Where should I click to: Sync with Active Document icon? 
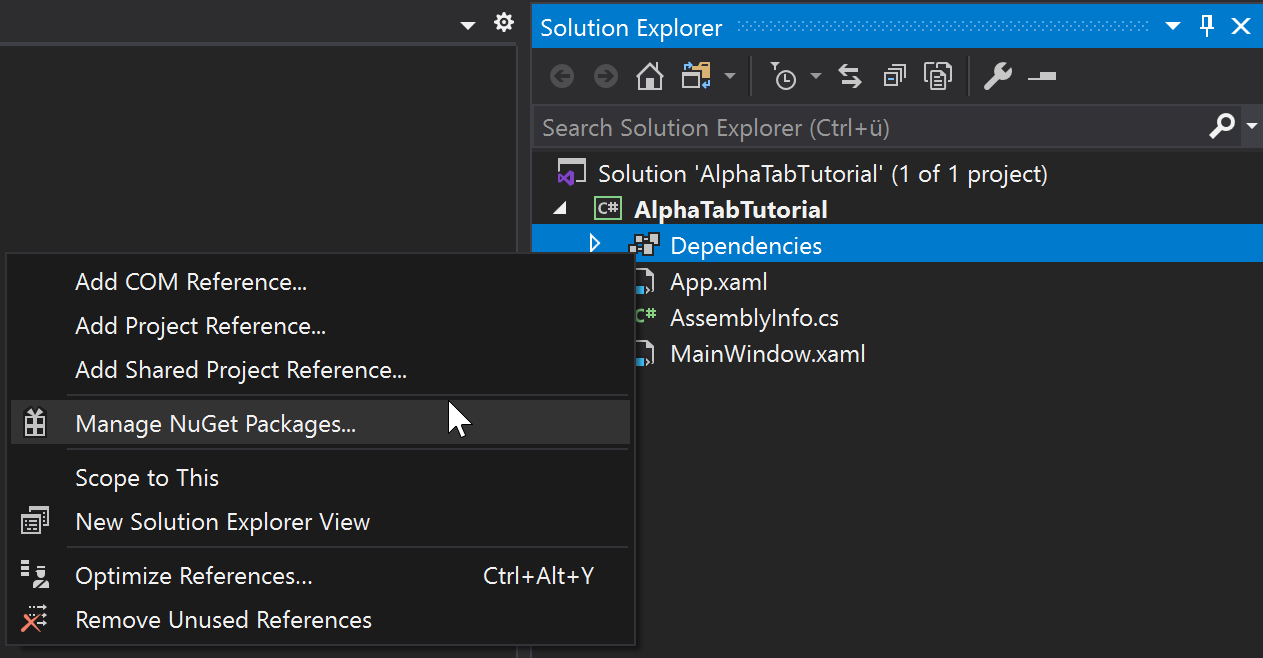tap(850, 77)
